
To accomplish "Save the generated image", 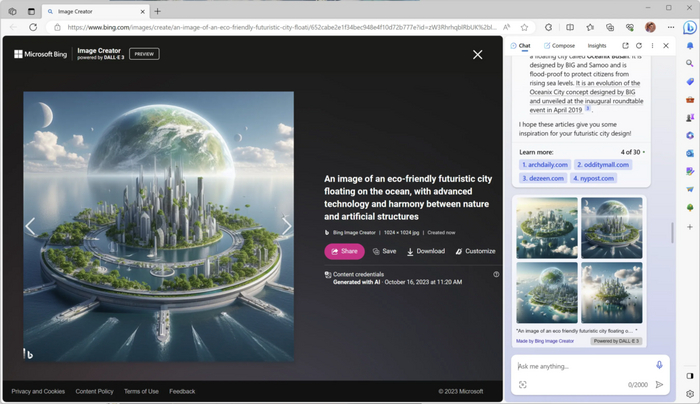I will (384, 251).
